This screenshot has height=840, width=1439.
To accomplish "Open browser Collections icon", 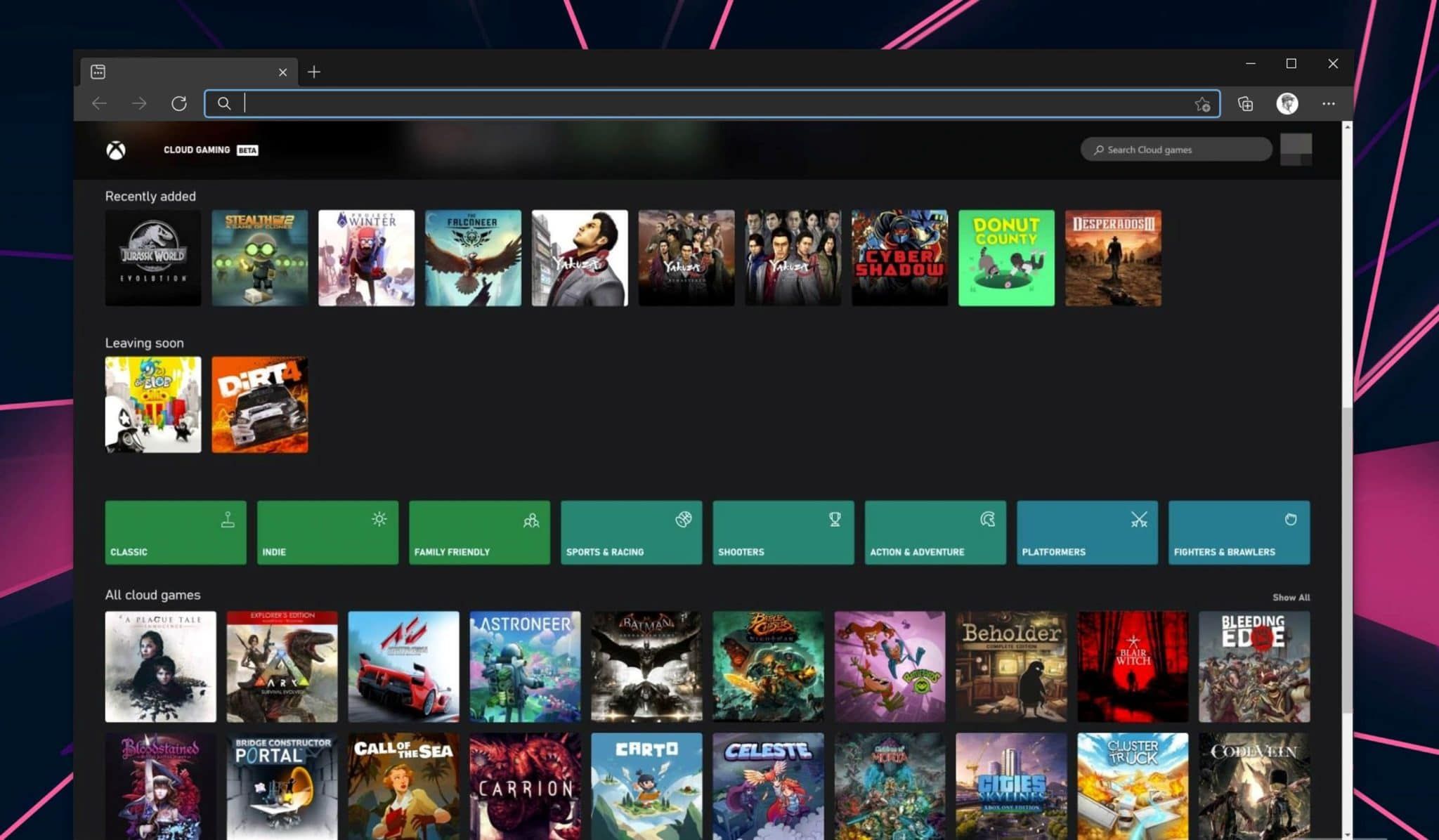I will click(1245, 104).
